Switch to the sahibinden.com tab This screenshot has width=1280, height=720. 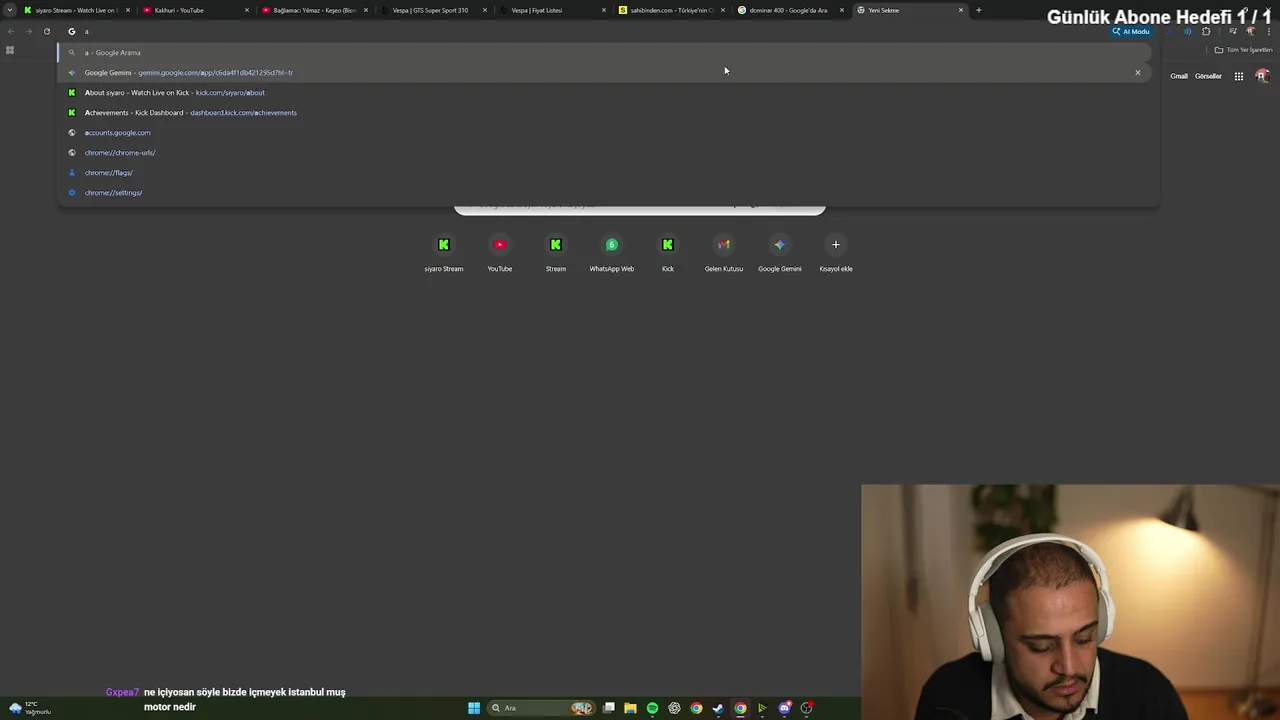[x=671, y=10]
